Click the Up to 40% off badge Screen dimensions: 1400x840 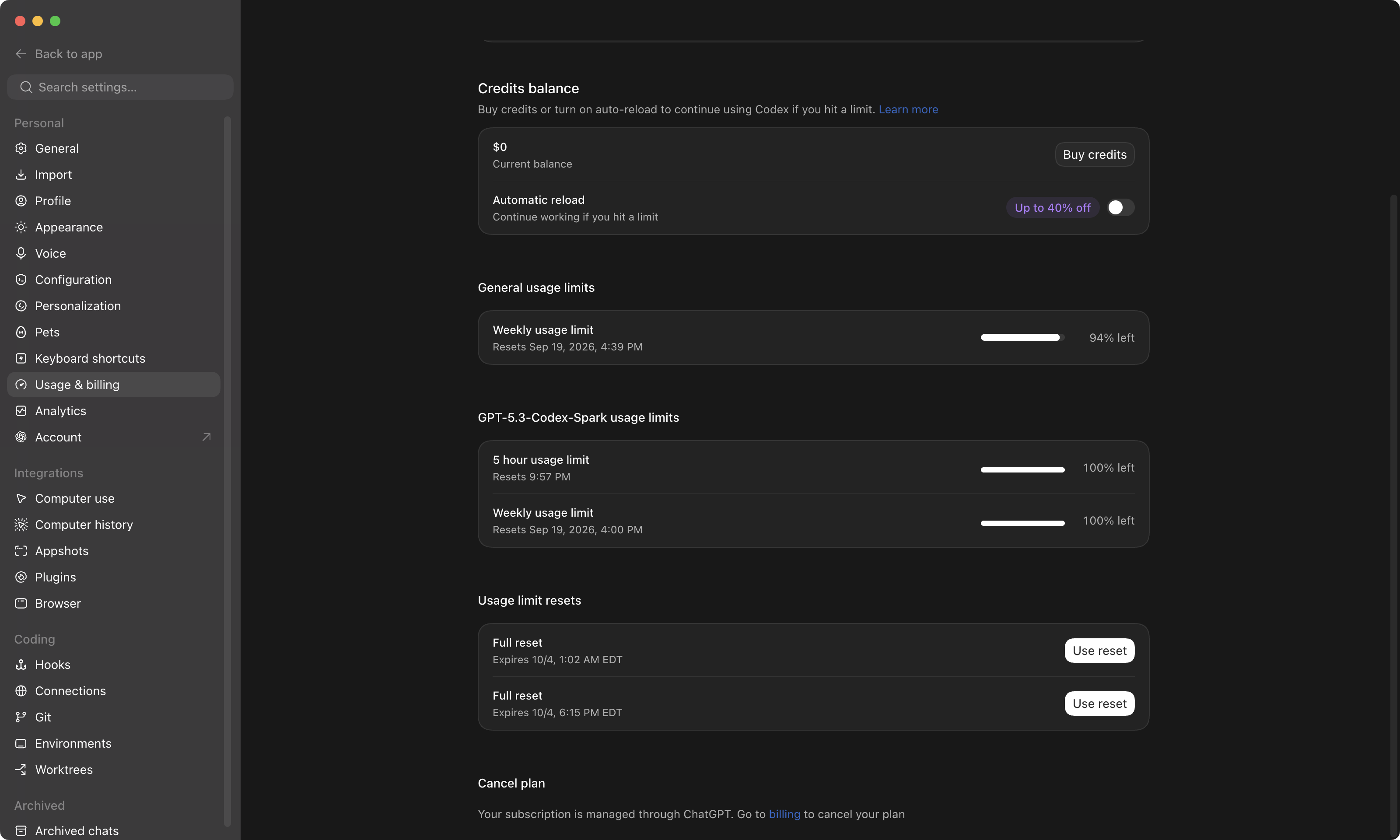(x=1053, y=208)
